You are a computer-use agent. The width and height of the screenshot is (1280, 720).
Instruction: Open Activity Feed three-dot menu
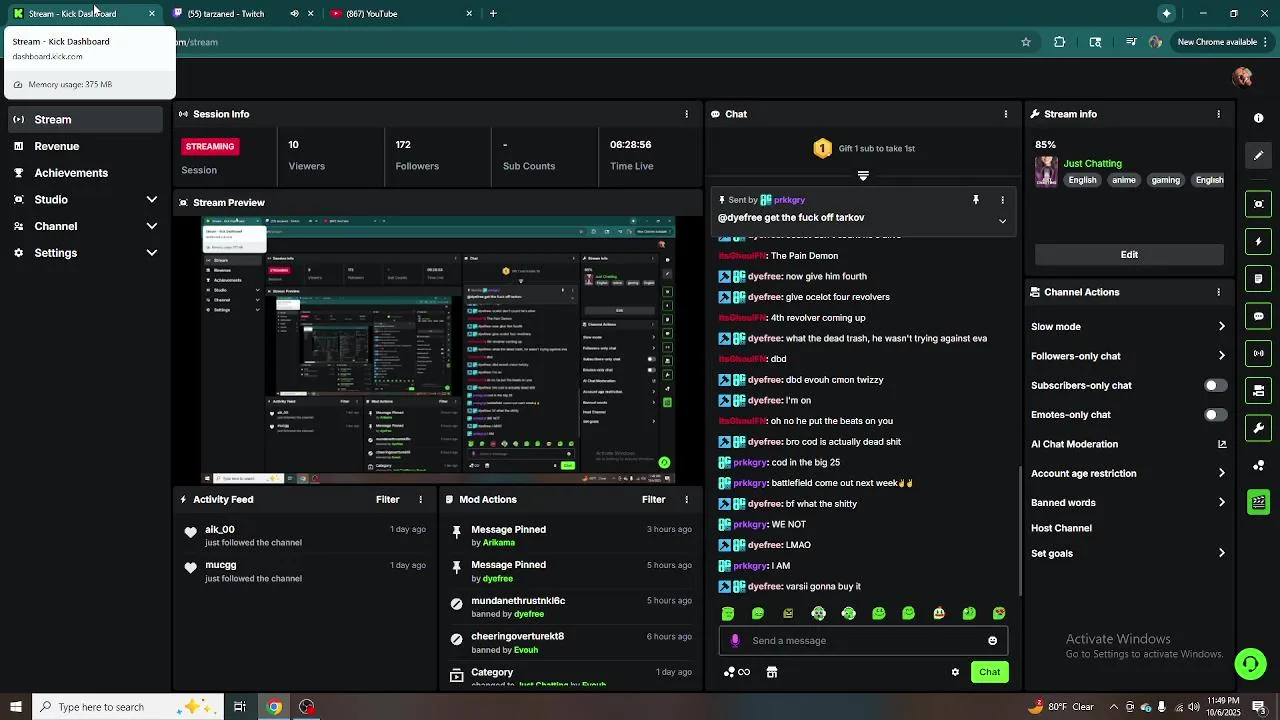click(420, 499)
